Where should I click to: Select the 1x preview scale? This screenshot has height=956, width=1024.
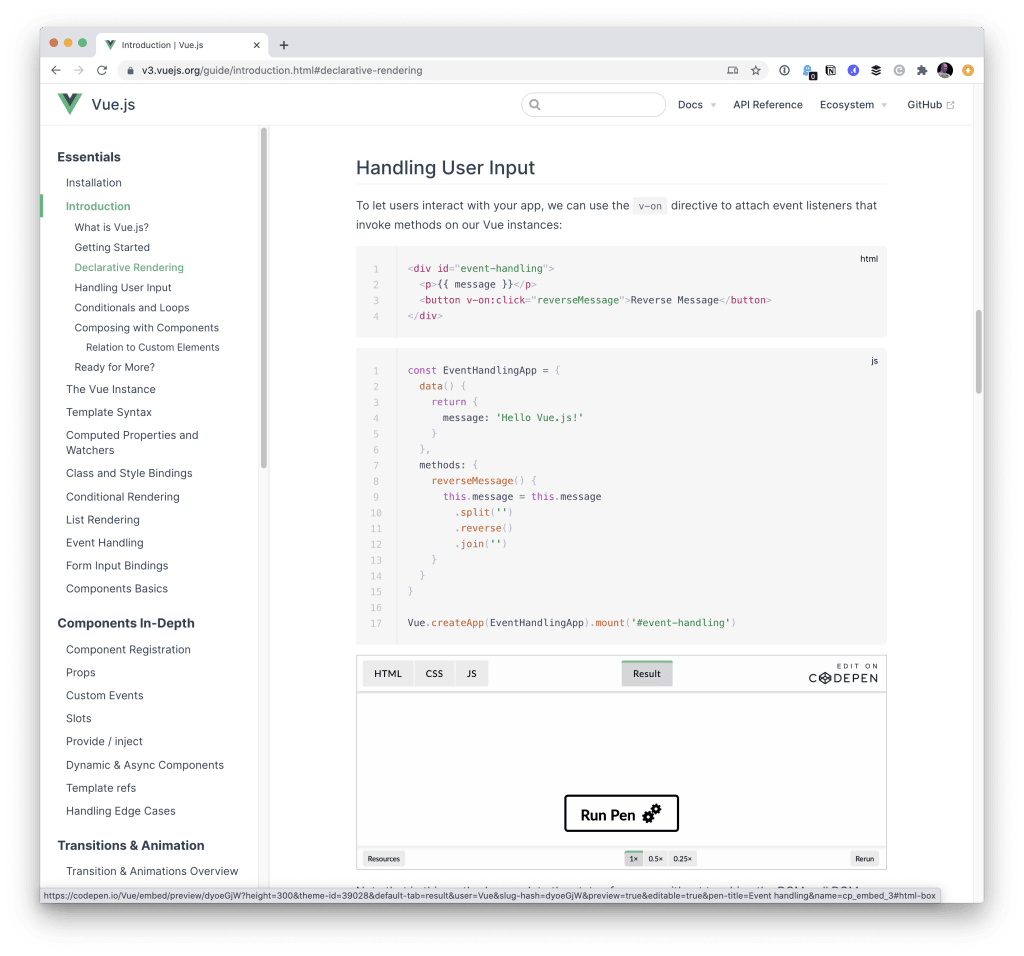(633, 858)
